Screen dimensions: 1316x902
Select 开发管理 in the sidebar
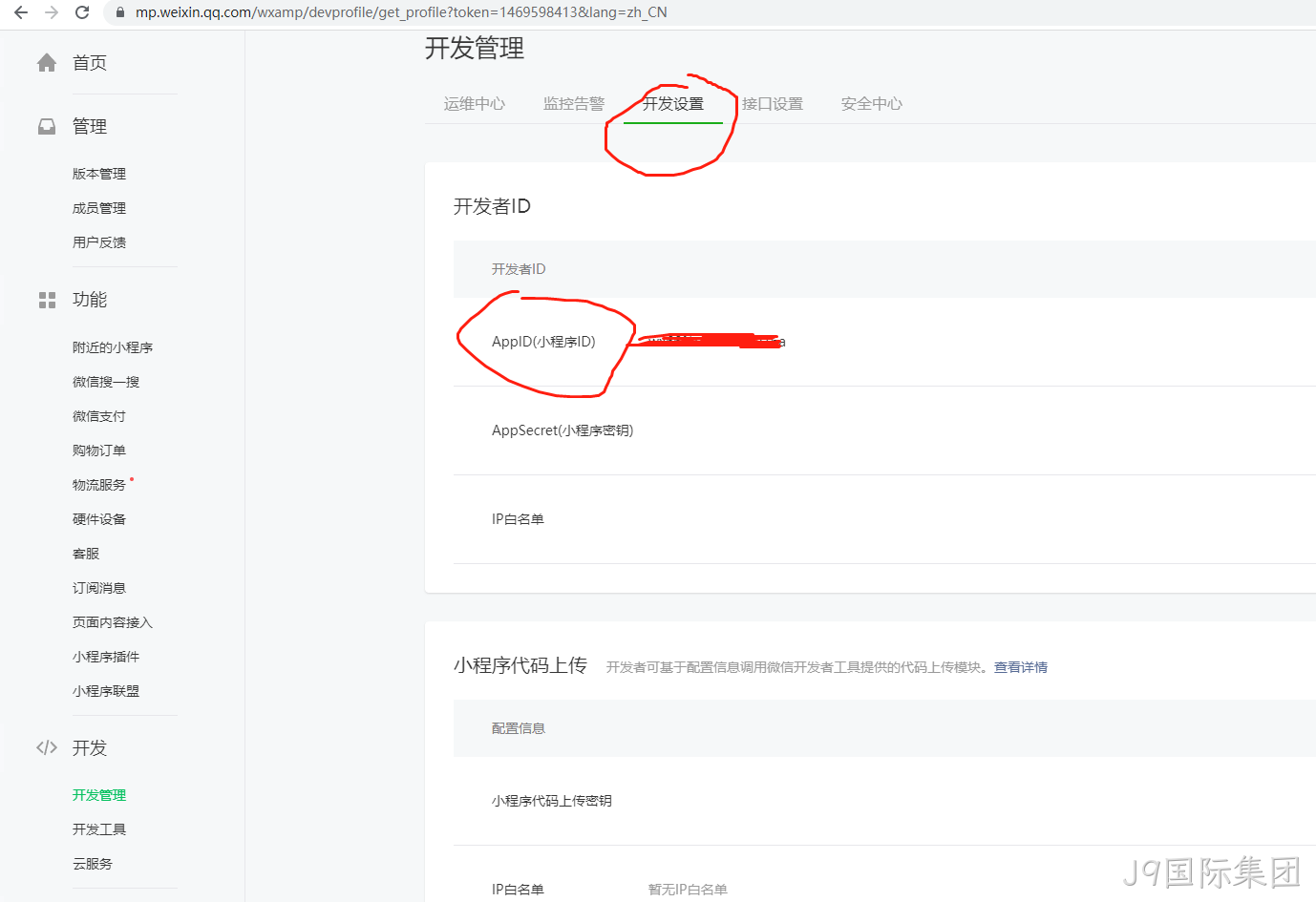tap(99, 795)
